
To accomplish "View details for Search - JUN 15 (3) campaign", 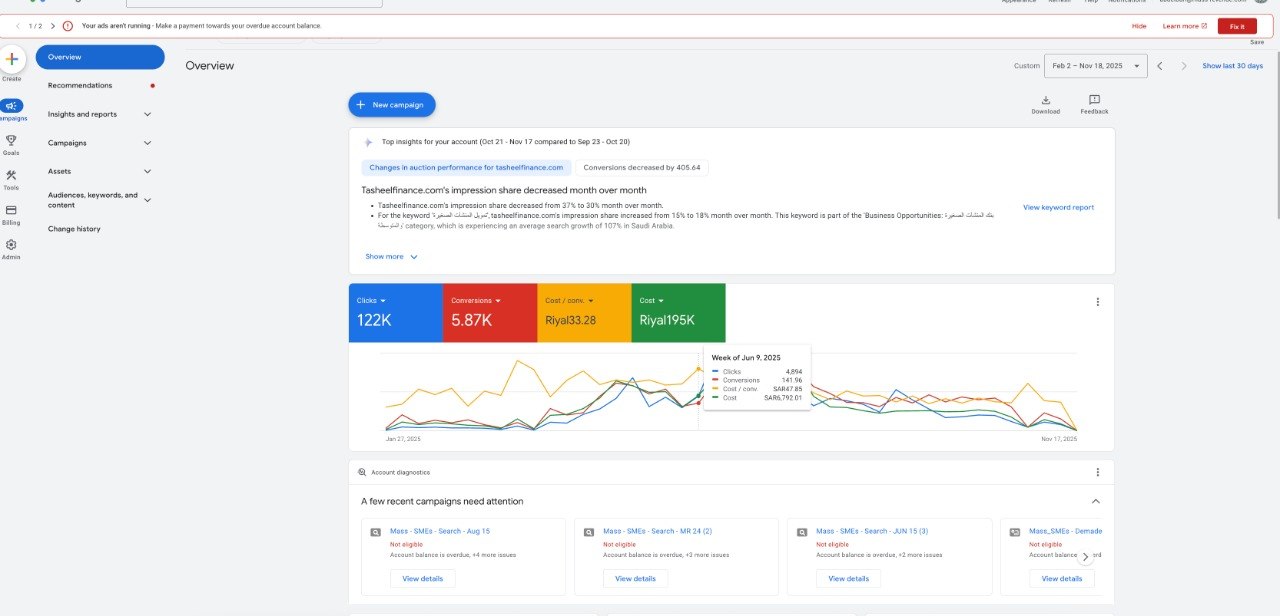I will pyautogui.click(x=849, y=578).
